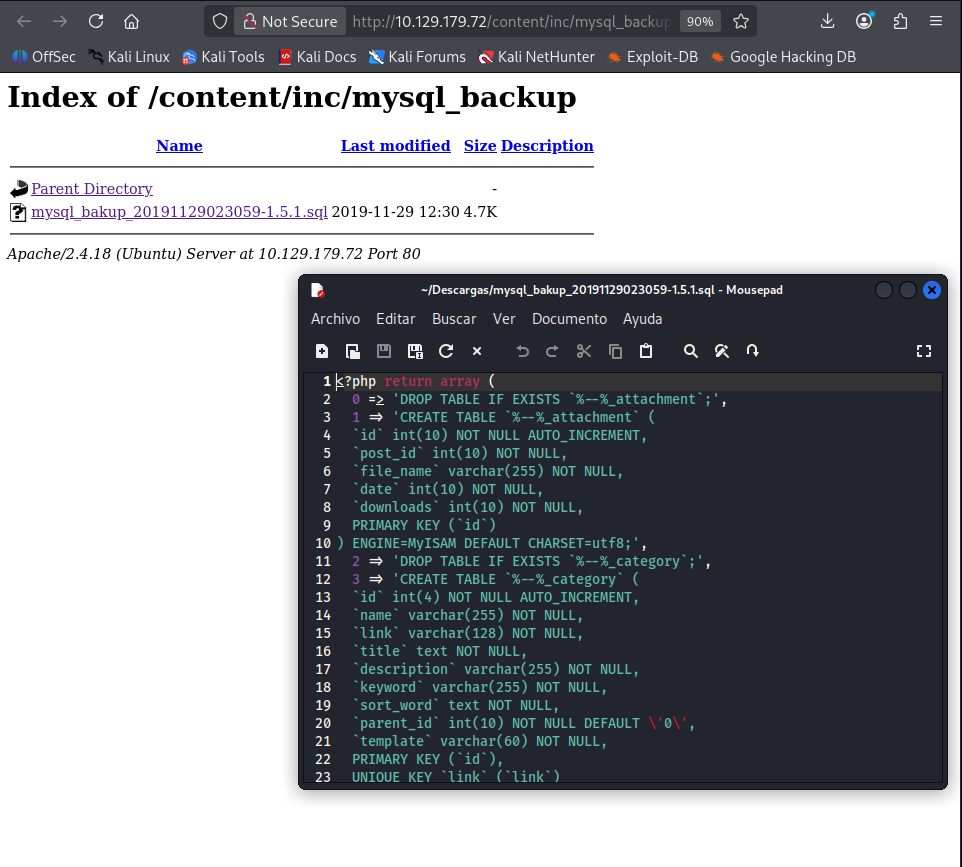Click the `template` varchar(60) line
Screen dimensions: 962x867
[480, 741]
